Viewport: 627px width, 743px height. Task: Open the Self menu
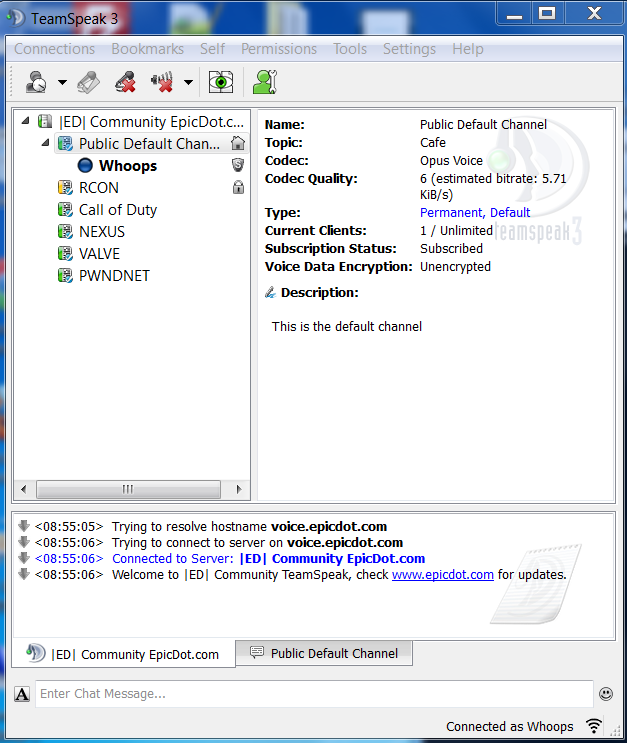point(212,49)
